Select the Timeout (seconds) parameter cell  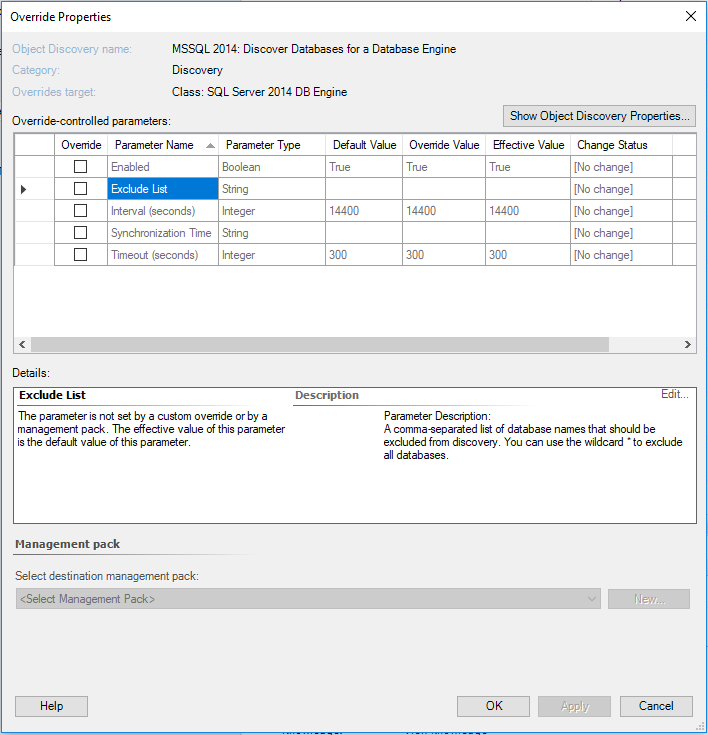click(163, 255)
